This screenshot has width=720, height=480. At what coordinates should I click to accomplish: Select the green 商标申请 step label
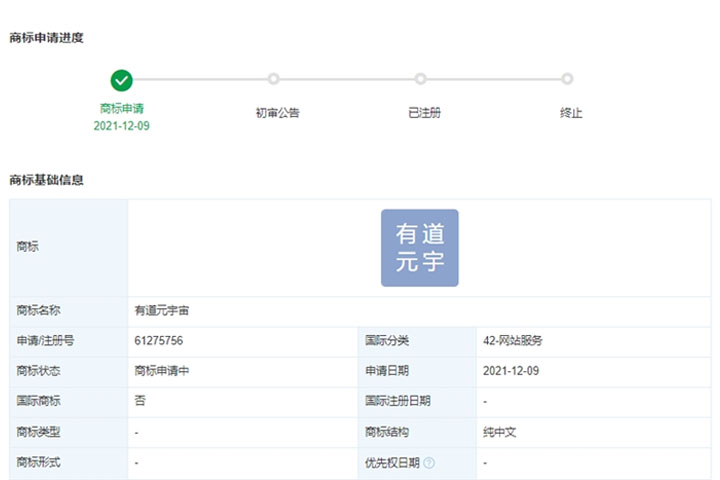pyautogui.click(x=122, y=108)
